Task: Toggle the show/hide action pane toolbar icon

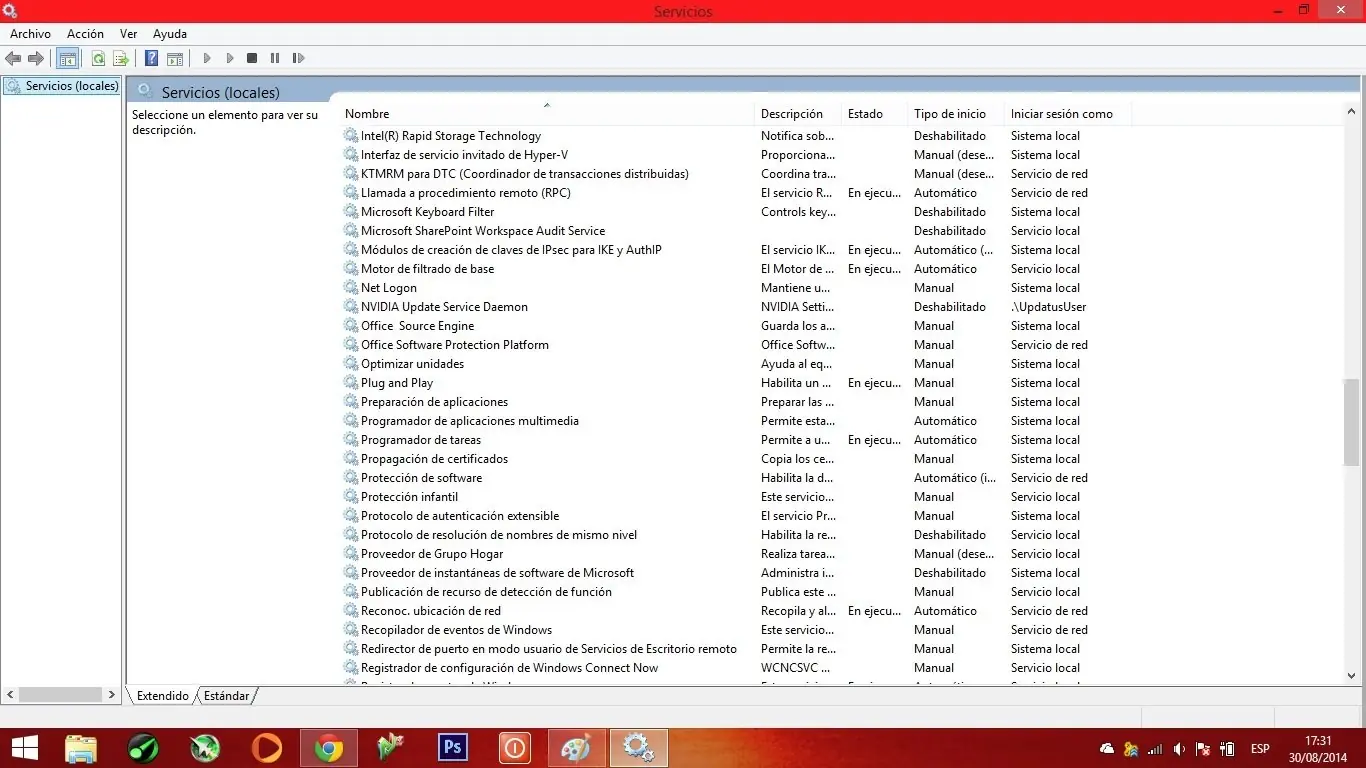Action: click(x=175, y=59)
